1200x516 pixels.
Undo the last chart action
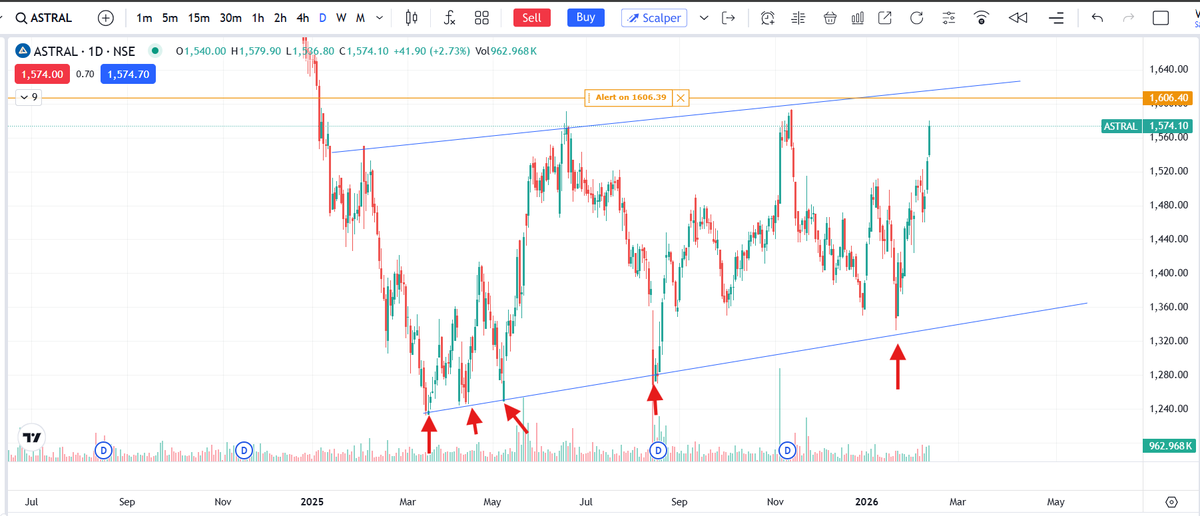(x=1098, y=18)
